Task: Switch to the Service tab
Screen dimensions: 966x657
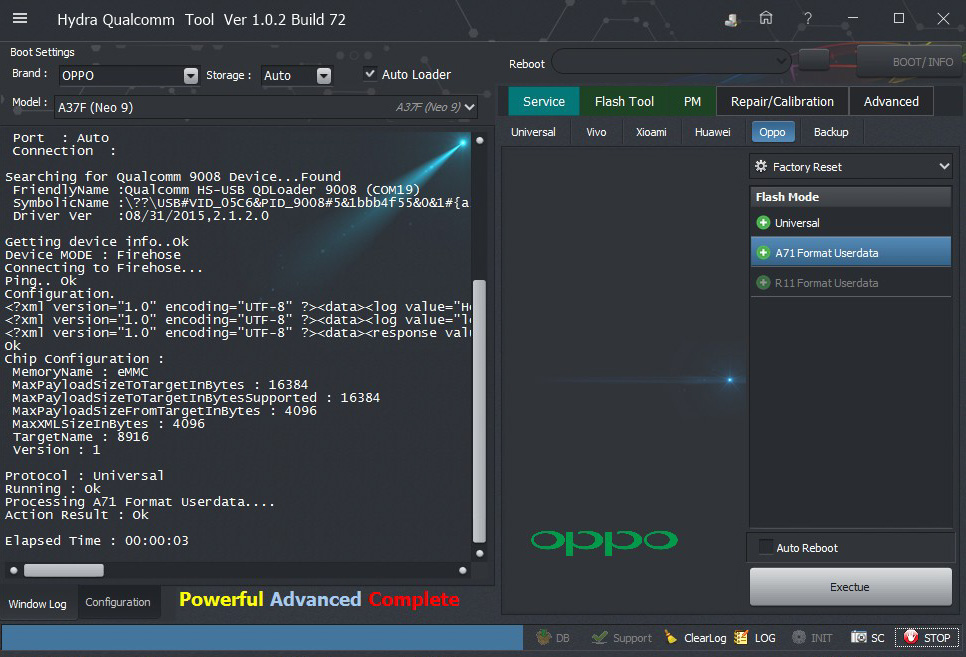Action: pyautogui.click(x=544, y=101)
